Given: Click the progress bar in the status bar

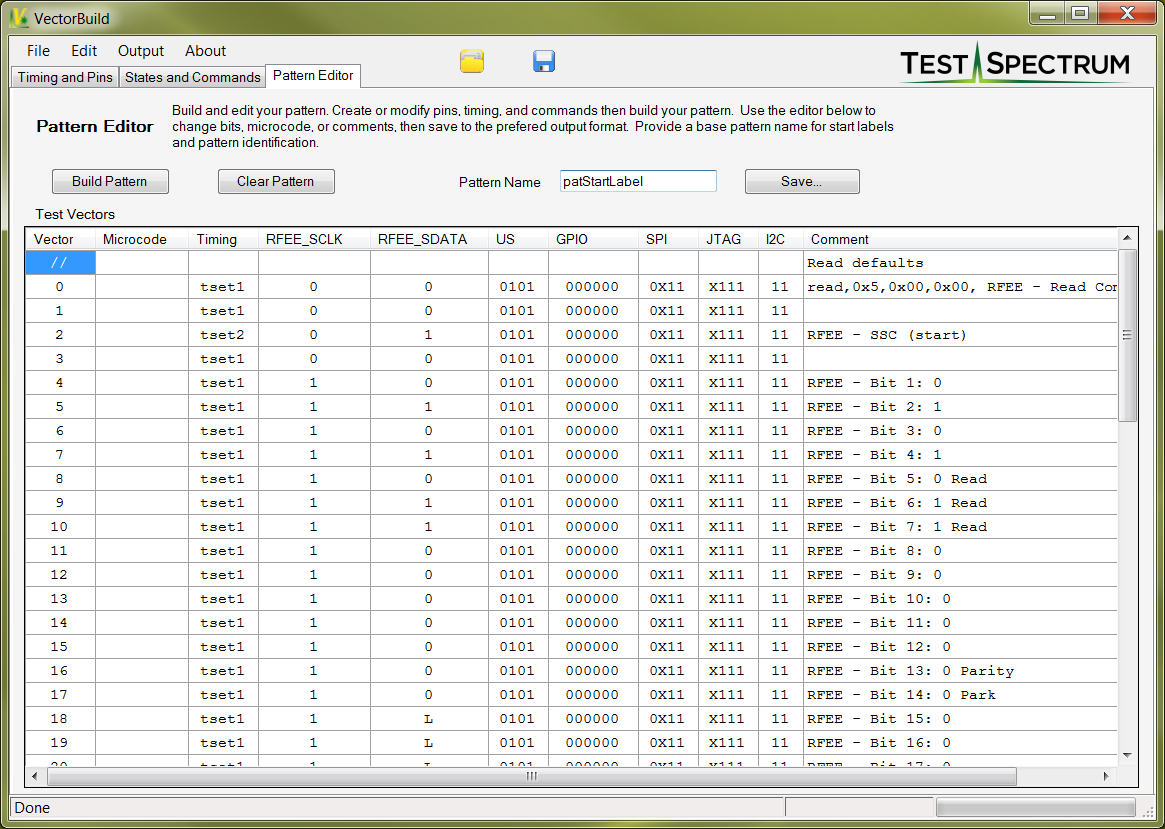Looking at the screenshot, I should 1035,806.
